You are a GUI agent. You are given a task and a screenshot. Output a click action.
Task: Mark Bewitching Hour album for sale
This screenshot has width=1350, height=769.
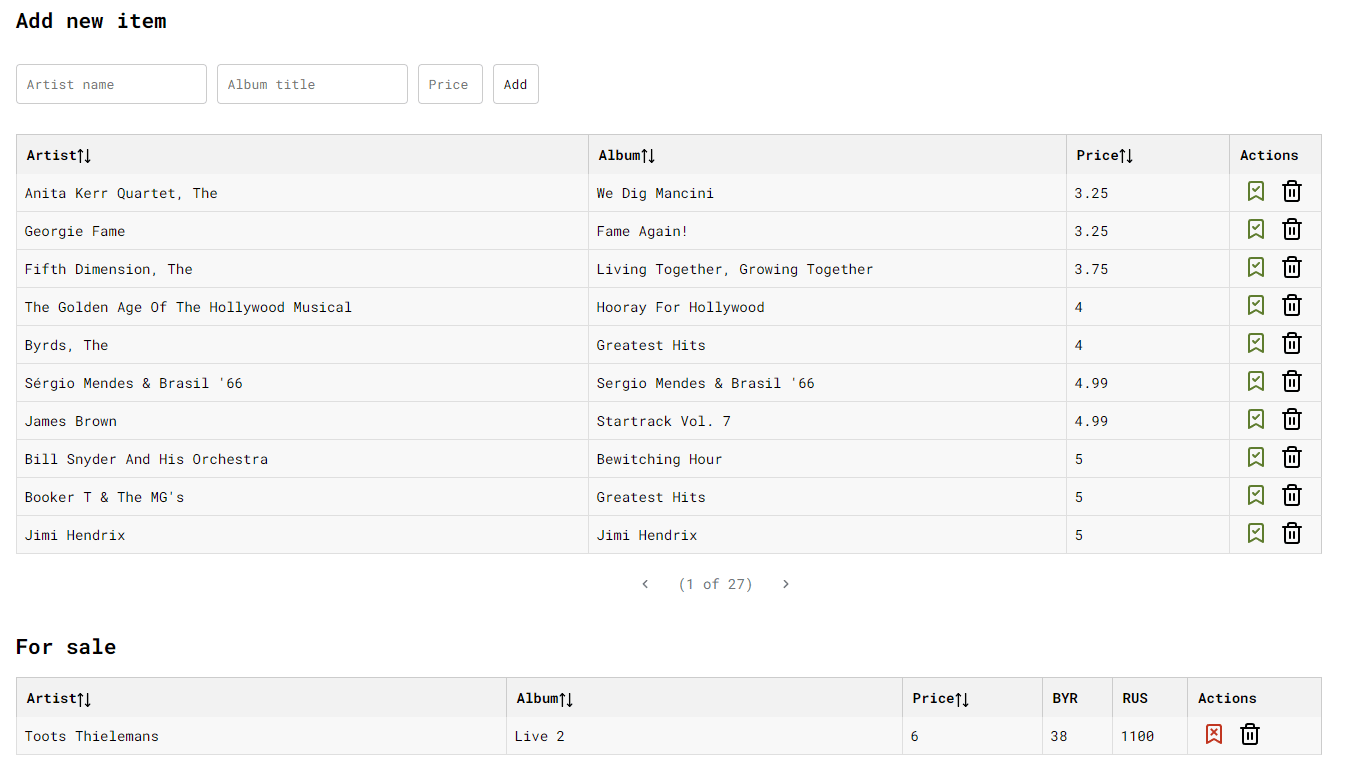click(x=1256, y=458)
